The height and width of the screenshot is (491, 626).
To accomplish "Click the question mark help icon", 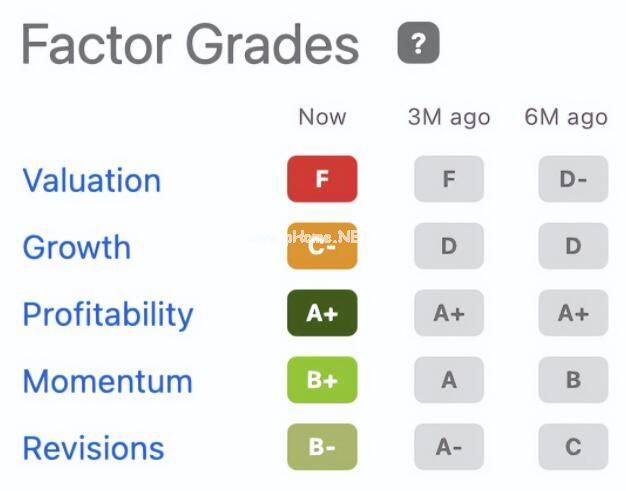I will (x=418, y=43).
